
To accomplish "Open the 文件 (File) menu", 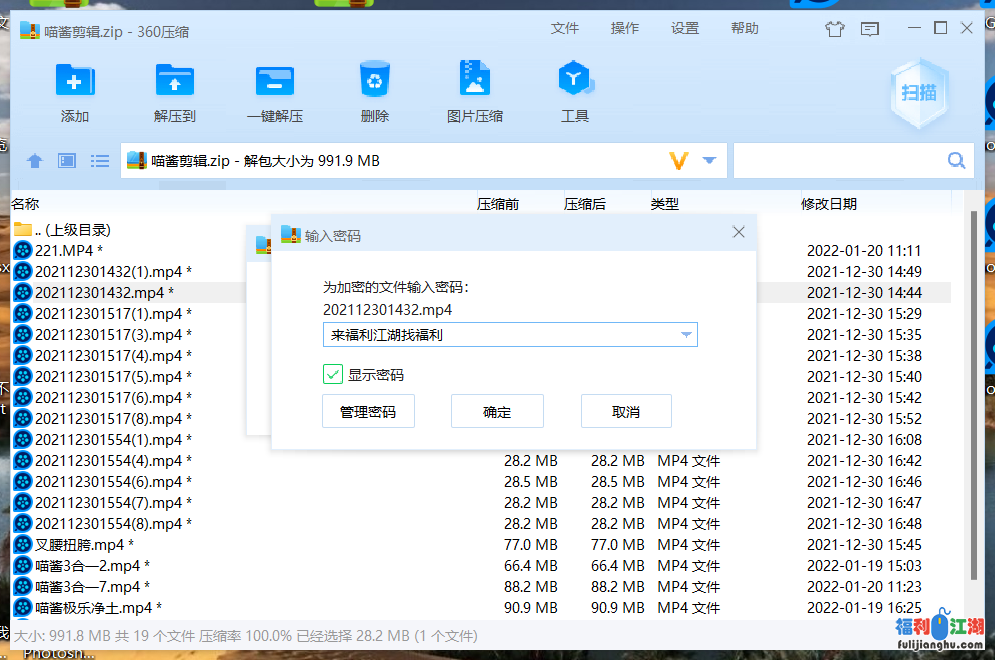I will (565, 28).
